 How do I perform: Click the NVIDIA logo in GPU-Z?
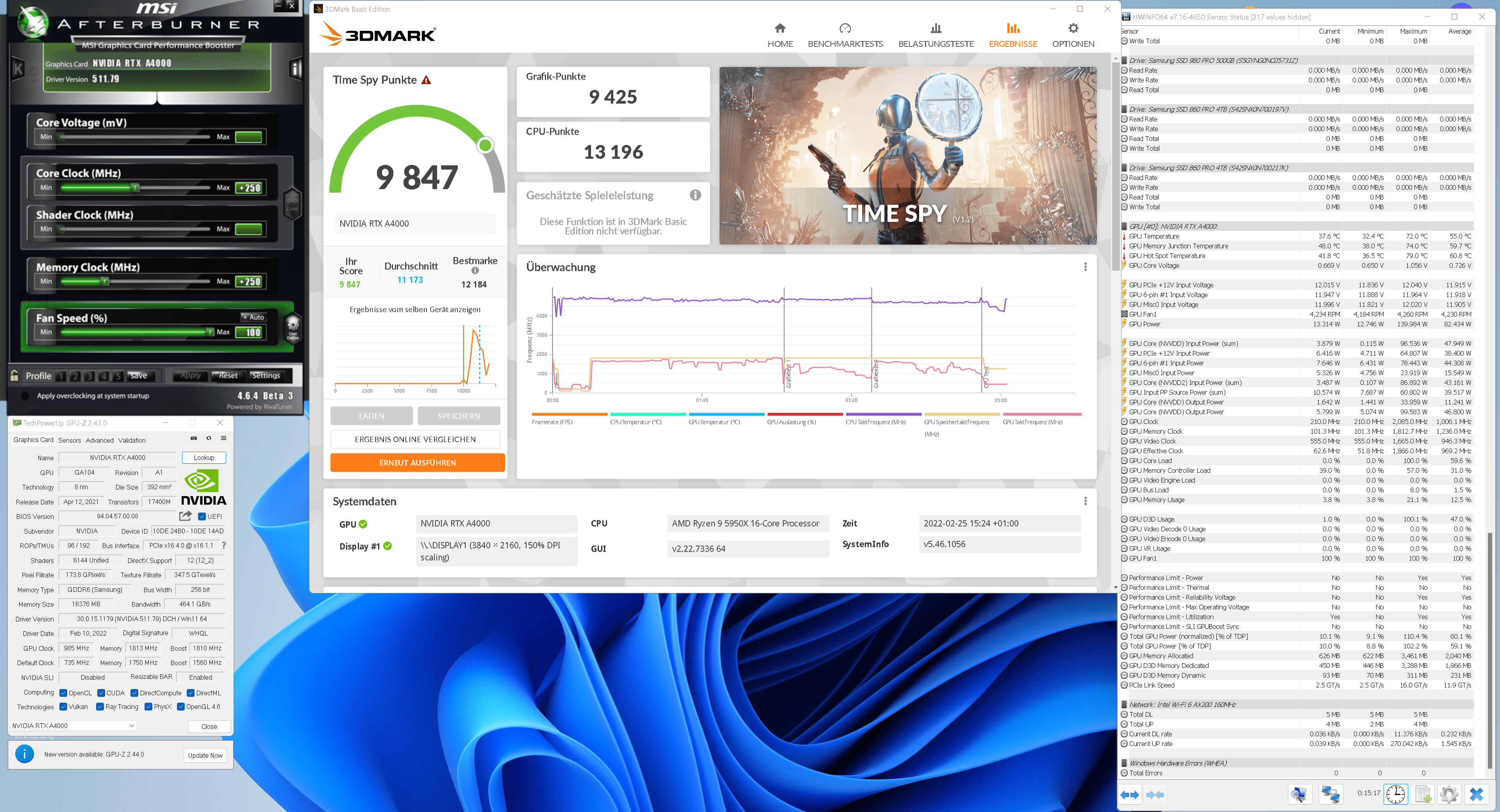point(204,487)
